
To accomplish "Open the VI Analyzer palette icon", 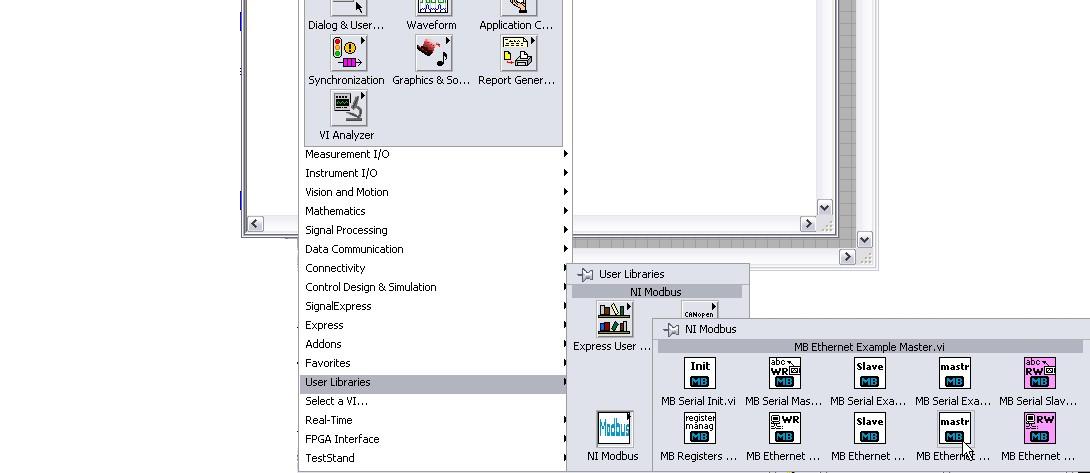I will [348, 108].
